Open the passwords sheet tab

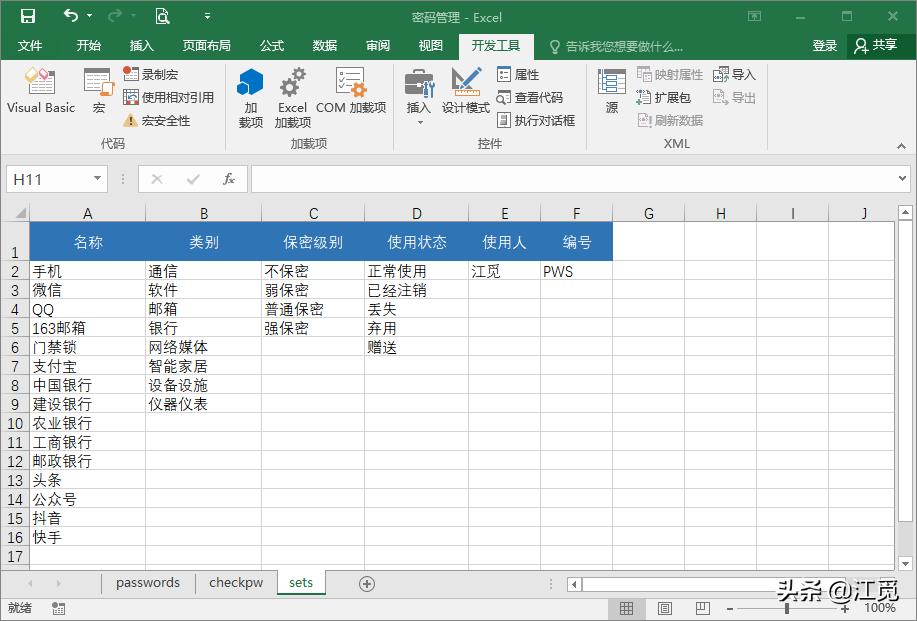pyautogui.click(x=147, y=582)
